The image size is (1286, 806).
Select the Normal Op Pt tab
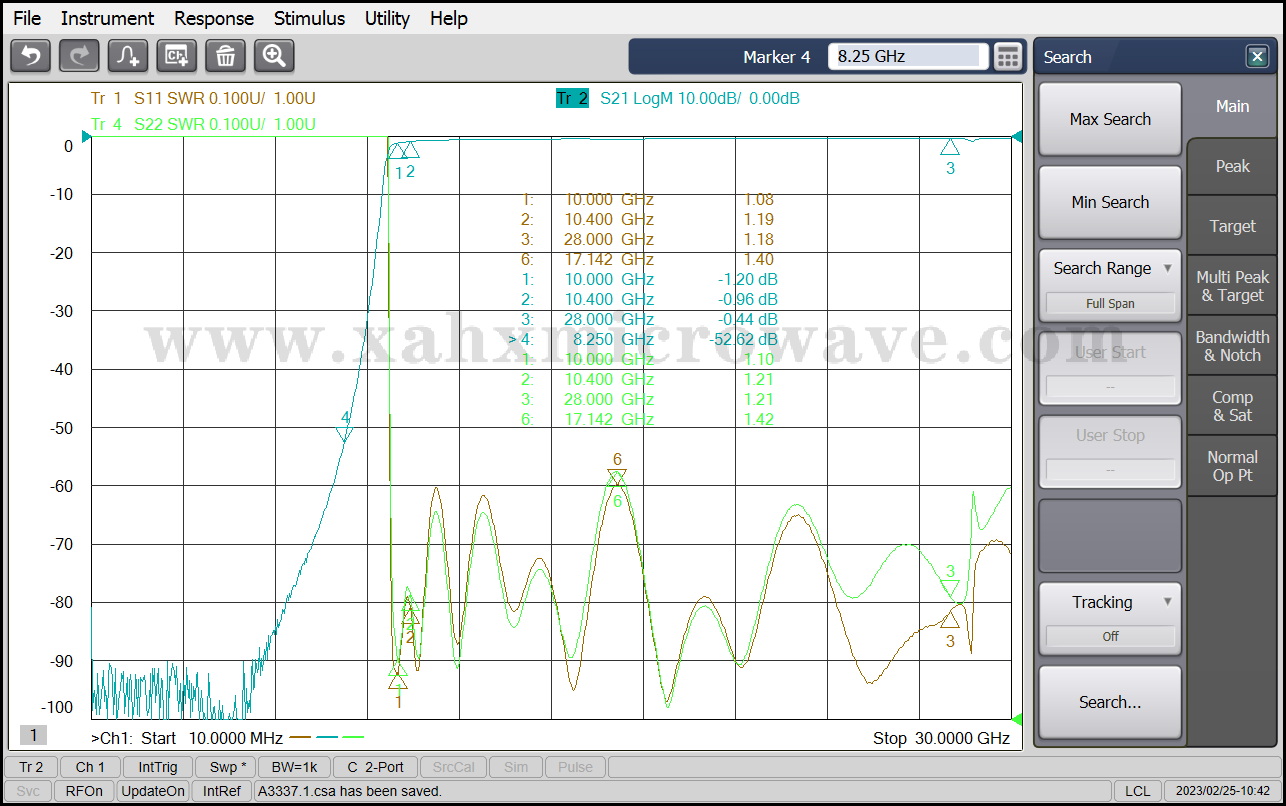tap(1232, 466)
